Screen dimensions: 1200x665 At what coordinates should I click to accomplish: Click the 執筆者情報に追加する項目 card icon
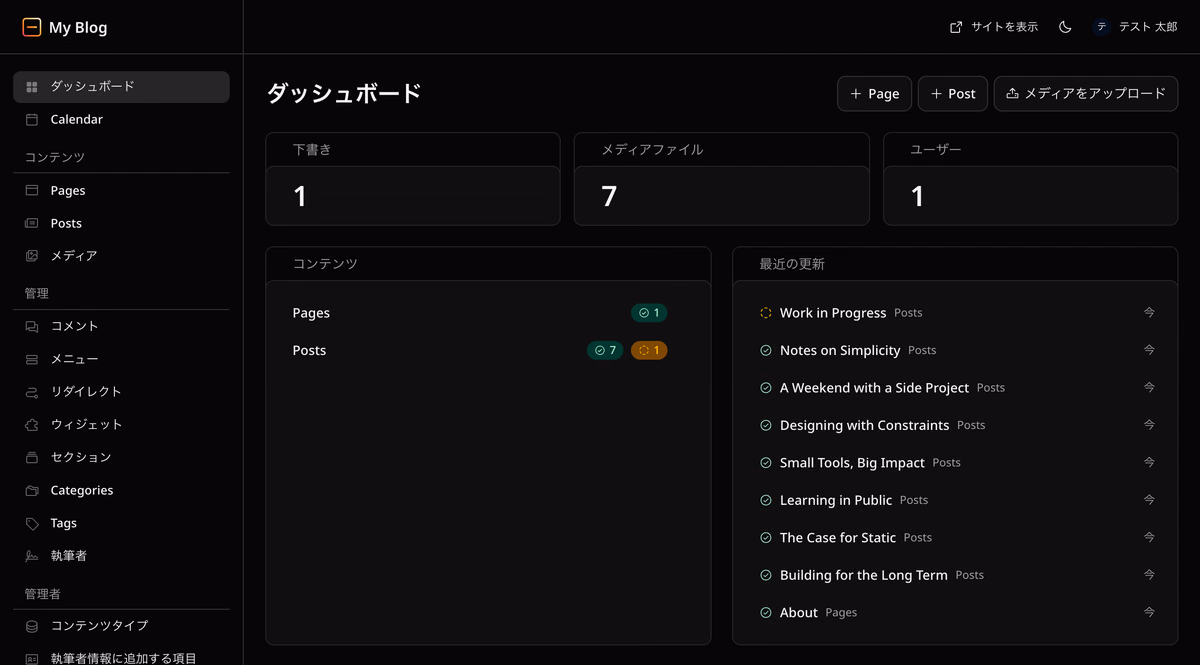pyautogui.click(x=32, y=658)
